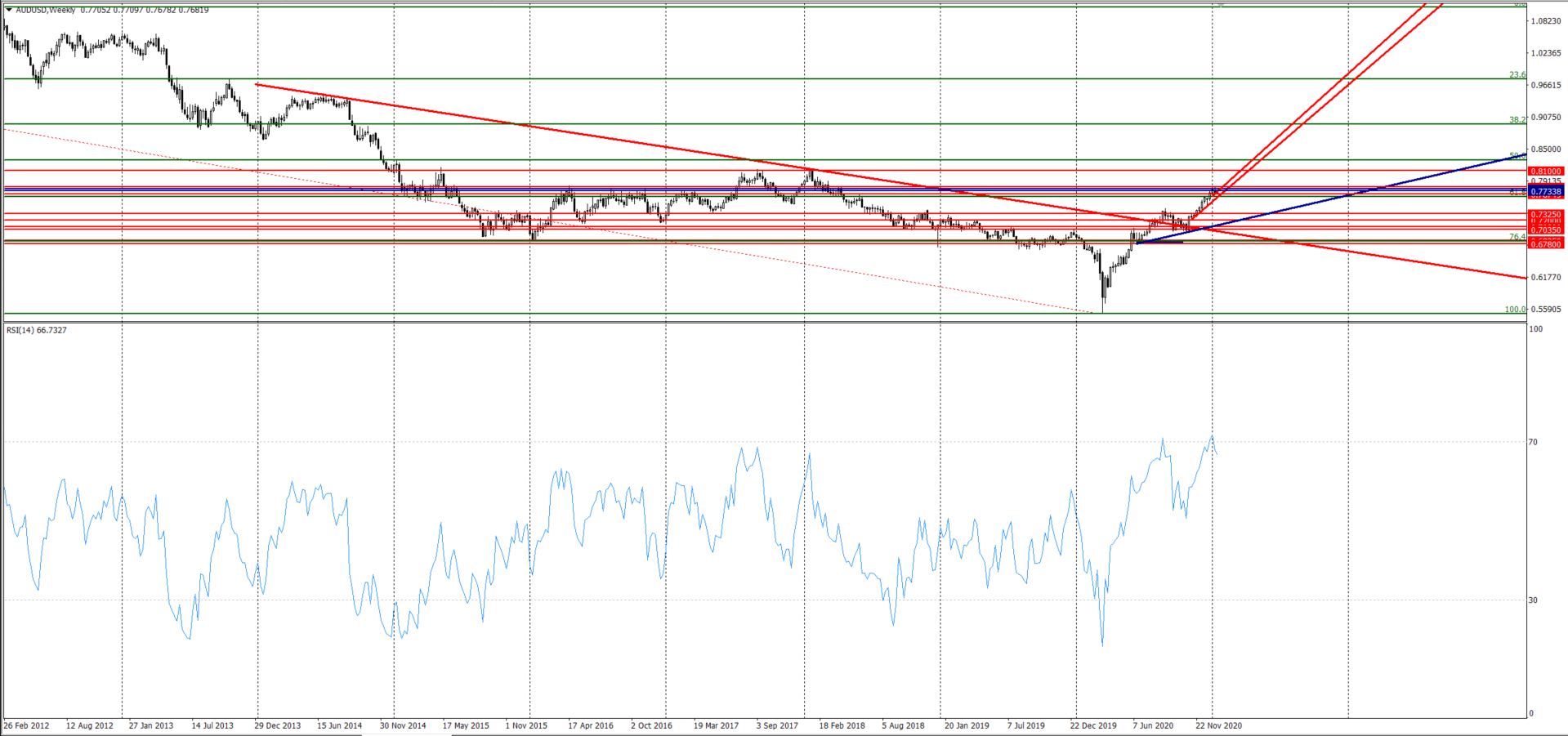Select the 23.6 Fibonacci level label
The height and width of the screenshot is (736, 1568).
(x=1517, y=75)
